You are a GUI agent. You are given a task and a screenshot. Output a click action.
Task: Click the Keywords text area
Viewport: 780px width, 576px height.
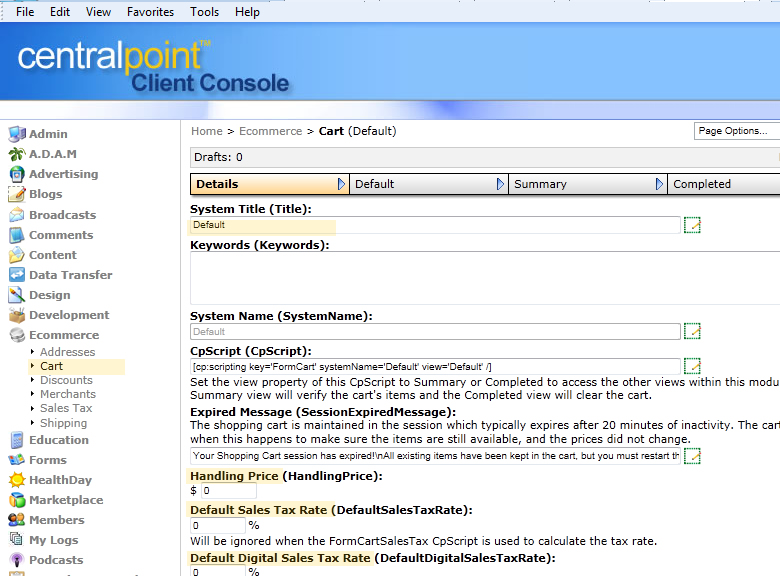coord(485,278)
